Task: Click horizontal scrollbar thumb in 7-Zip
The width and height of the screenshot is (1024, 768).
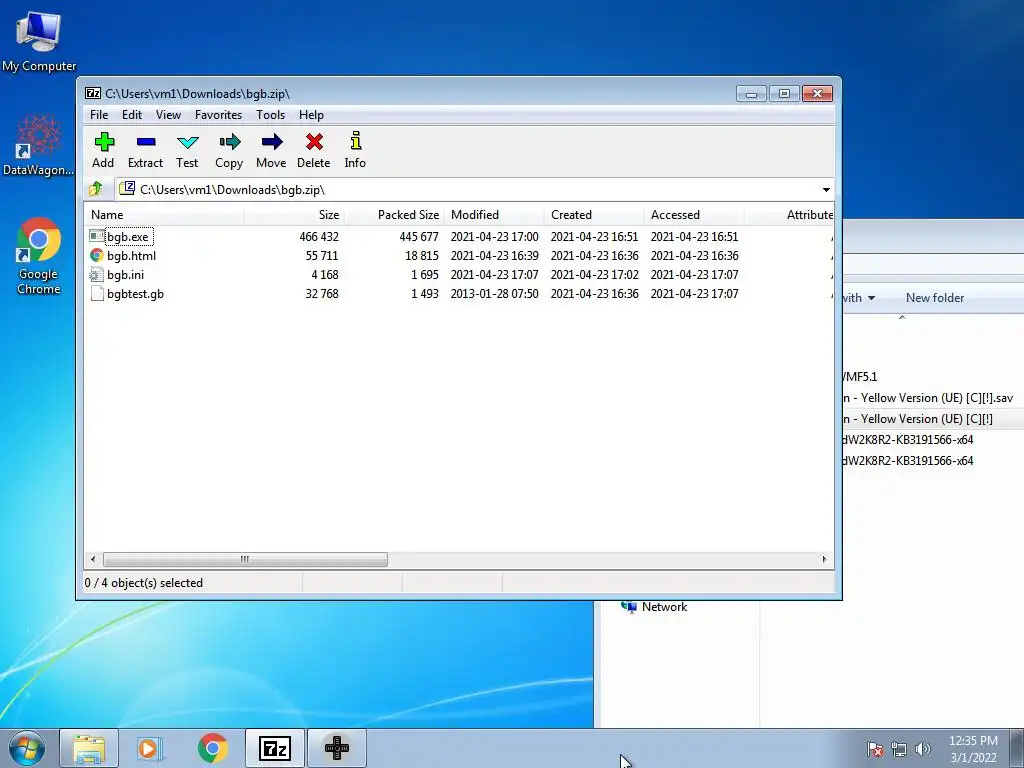Action: point(245,559)
